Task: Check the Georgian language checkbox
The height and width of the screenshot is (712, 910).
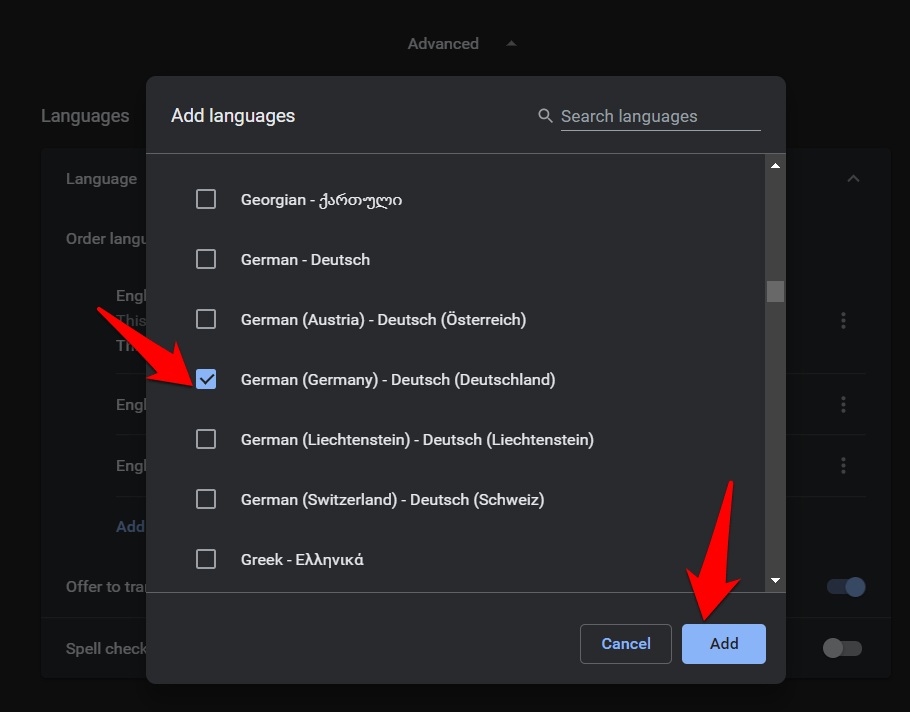Action: [x=206, y=199]
